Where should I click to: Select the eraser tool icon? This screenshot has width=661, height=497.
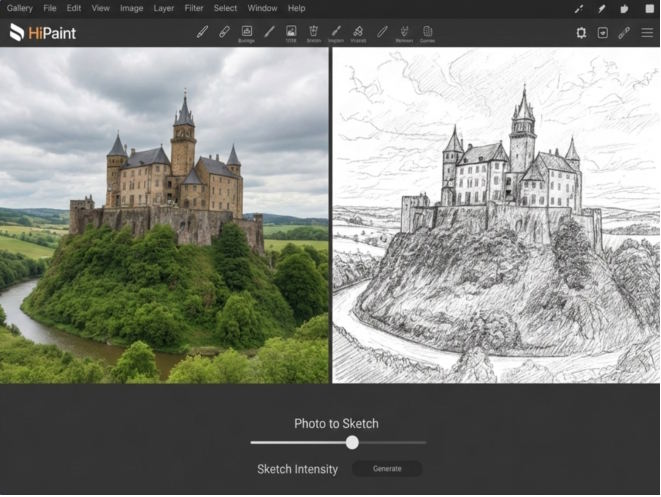(x=224, y=32)
